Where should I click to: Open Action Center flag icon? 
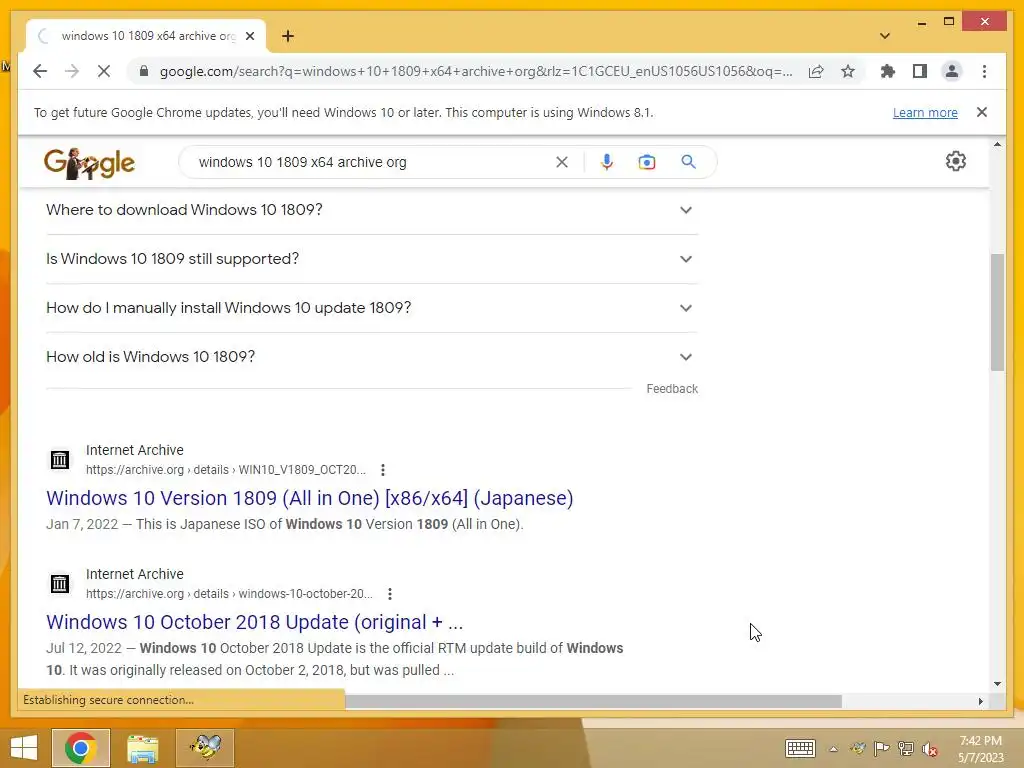pyautogui.click(x=881, y=748)
